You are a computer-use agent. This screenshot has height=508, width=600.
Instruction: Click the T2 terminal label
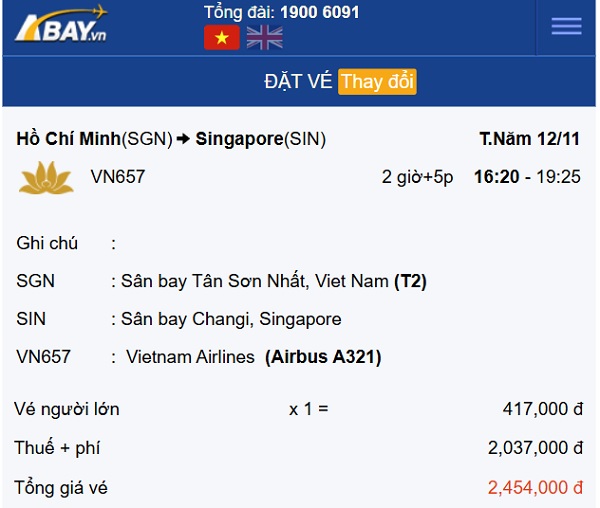(x=411, y=281)
